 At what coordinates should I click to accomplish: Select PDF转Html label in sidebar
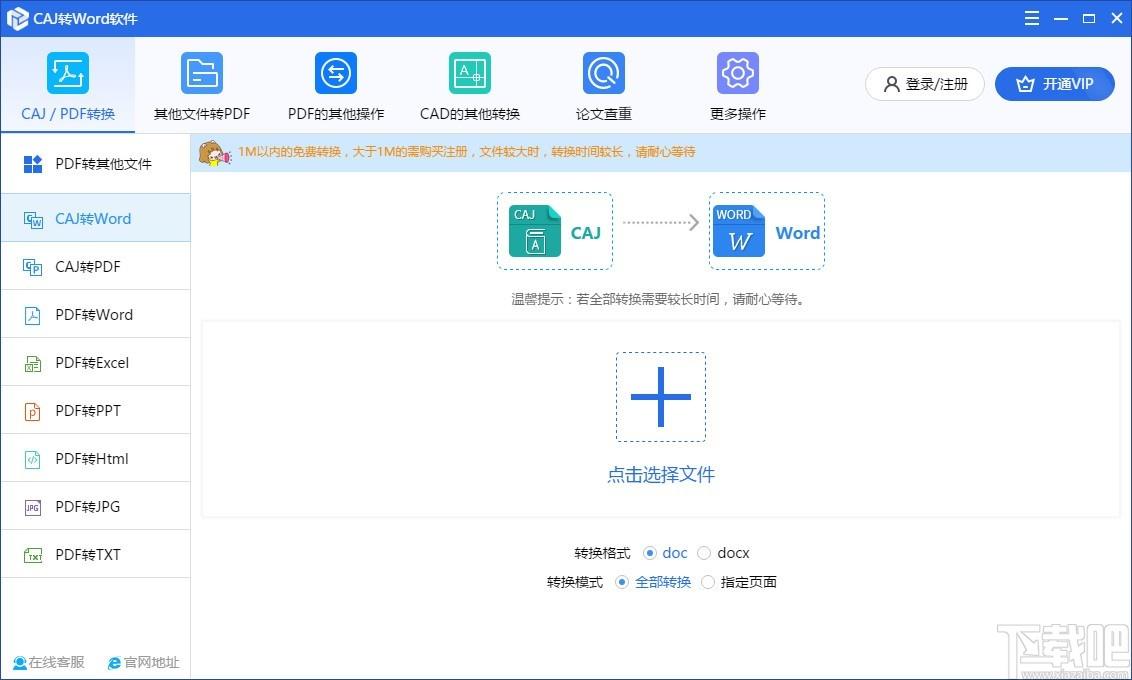pyautogui.click(x=92, y=459)
